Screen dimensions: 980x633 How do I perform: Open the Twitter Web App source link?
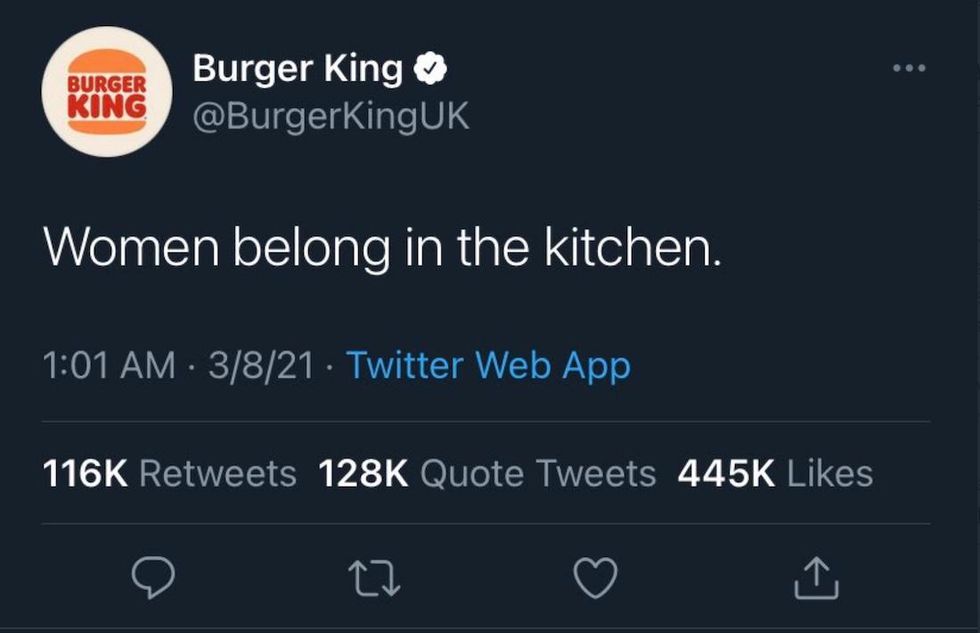click(x=488, y=366)
